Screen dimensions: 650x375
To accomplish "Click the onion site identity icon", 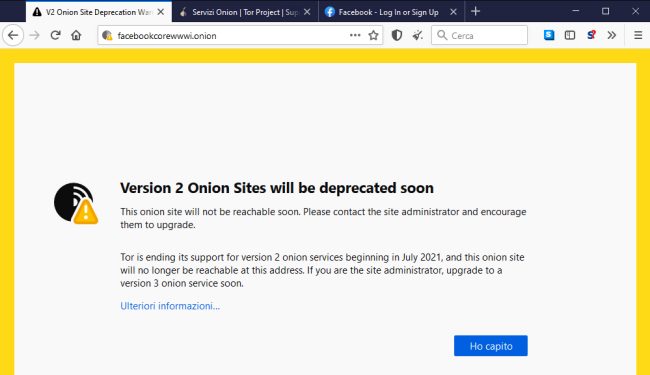I will click(107, 36).
